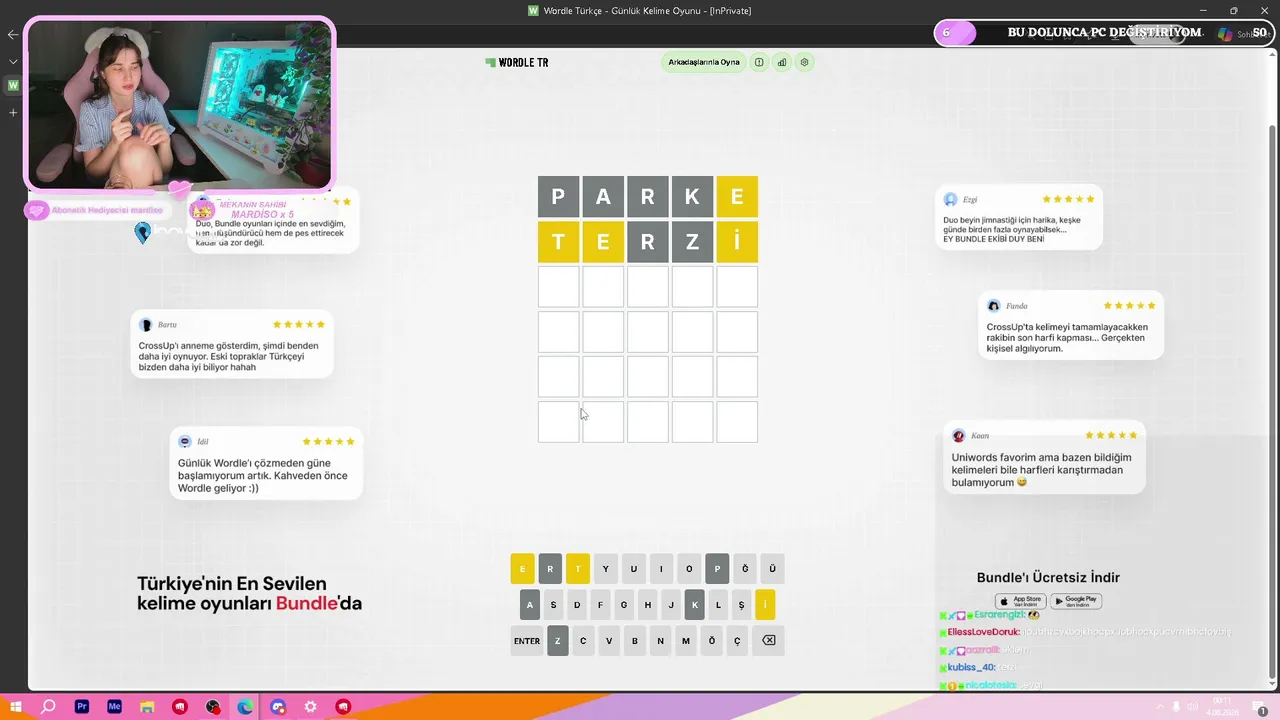Click the gray K key on the keyboard
This screenshot has height=720, width=1280.
coord(695,605)
